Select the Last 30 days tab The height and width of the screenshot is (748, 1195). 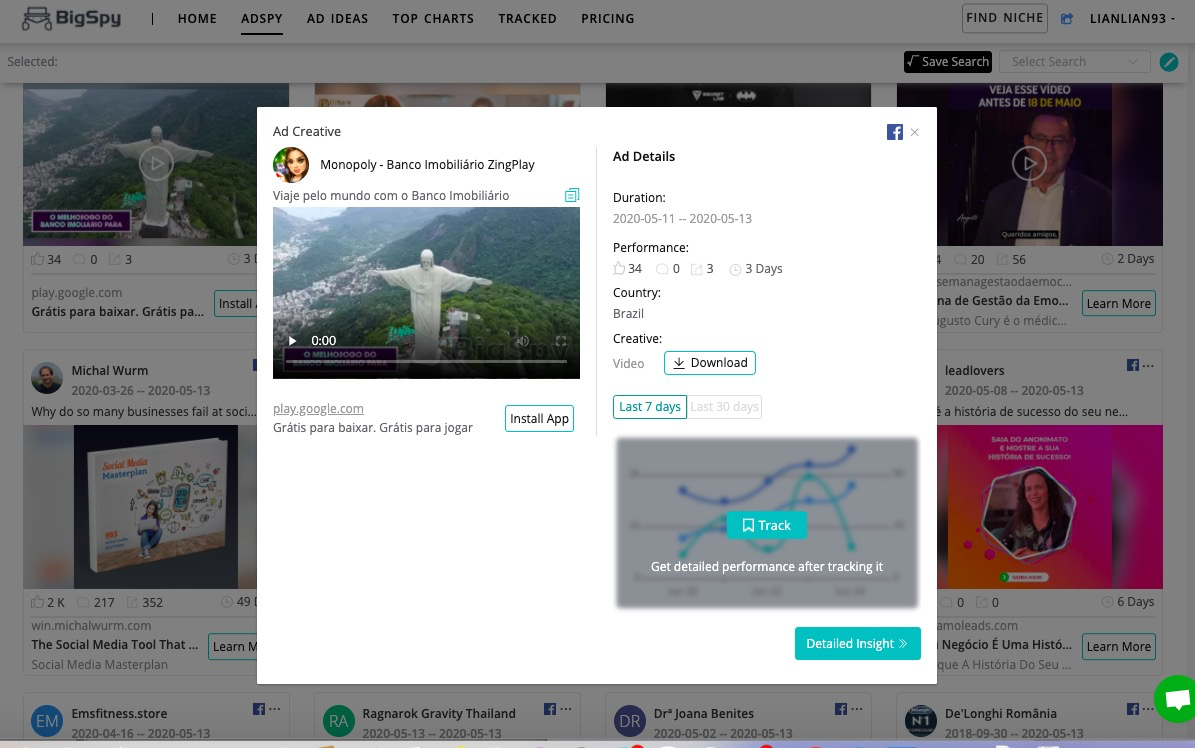[x=724, y=407]
